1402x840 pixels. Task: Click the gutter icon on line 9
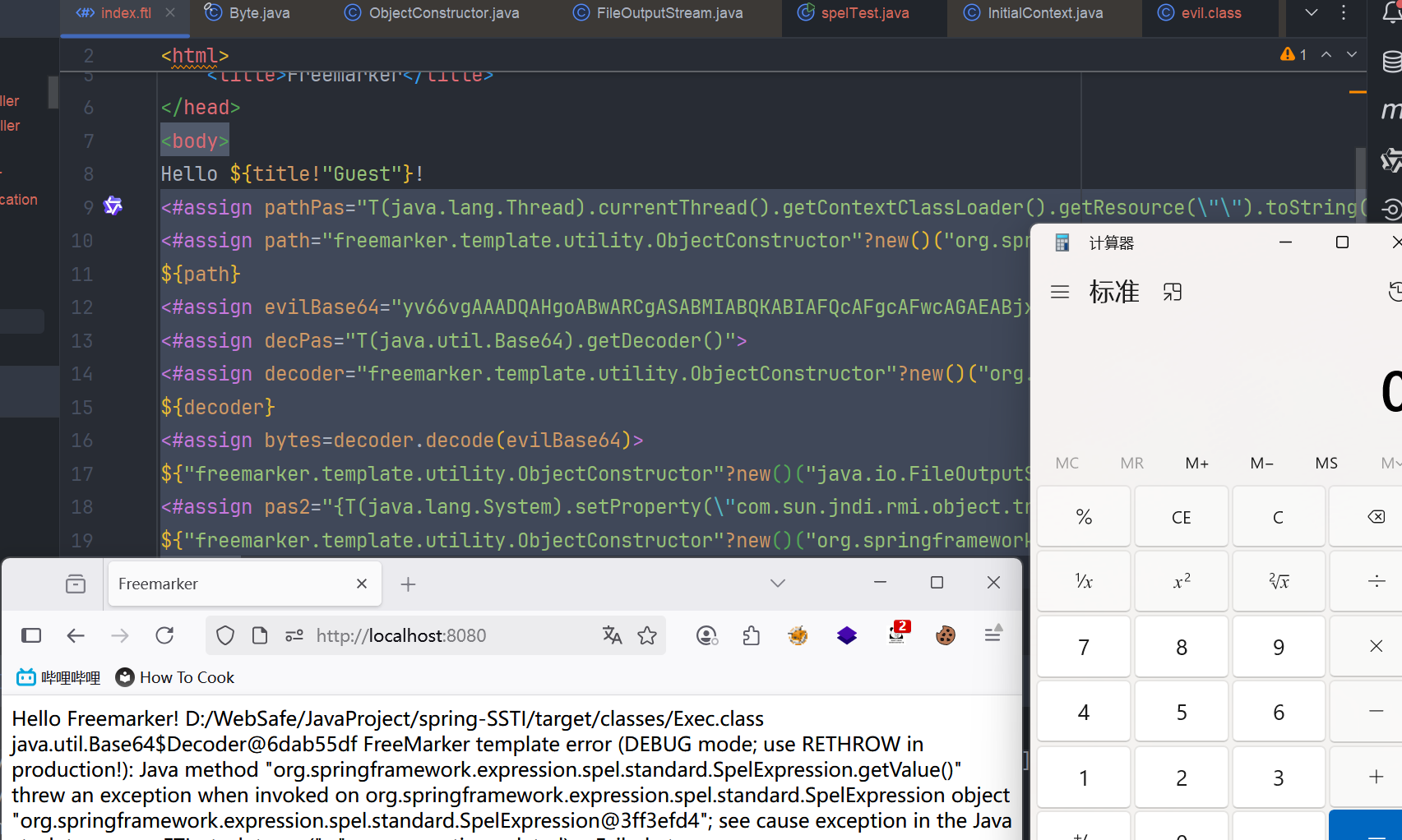(113, 206)
